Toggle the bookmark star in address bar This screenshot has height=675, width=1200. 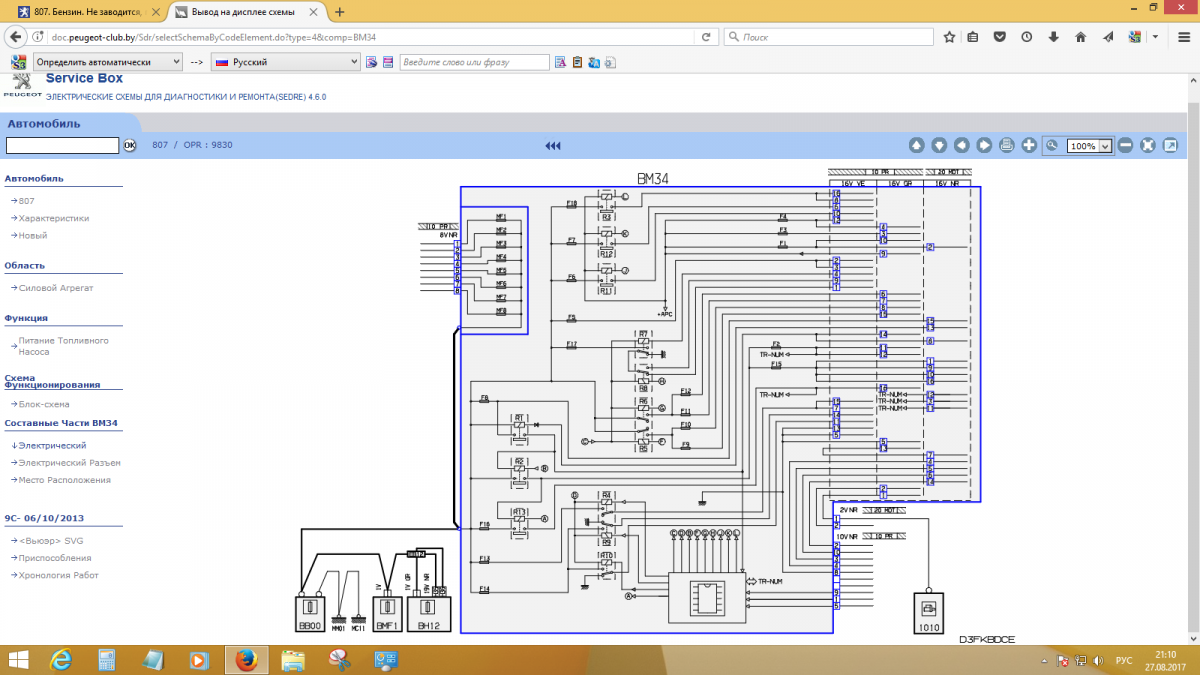tap(948, 36)
